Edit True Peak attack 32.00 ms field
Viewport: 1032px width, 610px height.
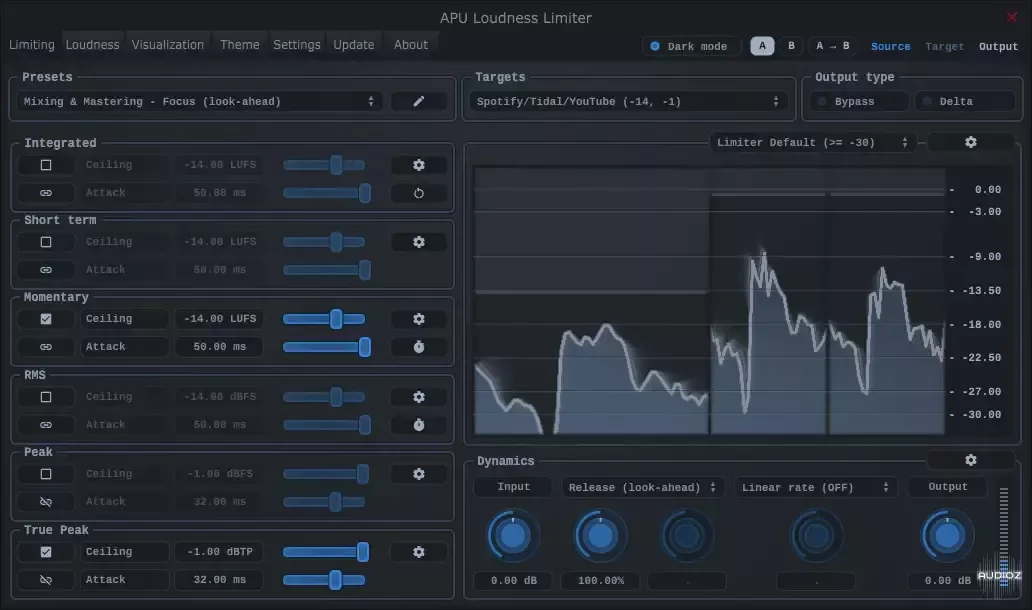220,580
